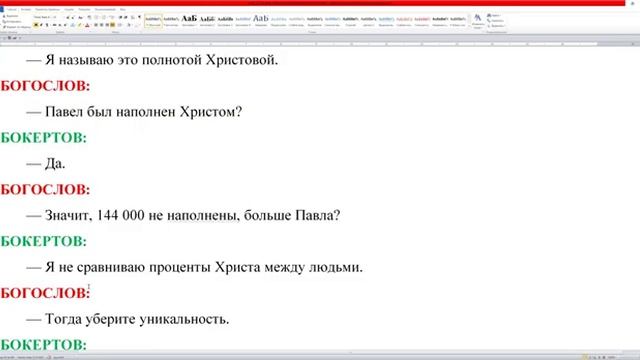Viewport: 640px width, 360px height.
Task: Apply a numbered list
Action: pyautogui.click(x=104, y=17)
